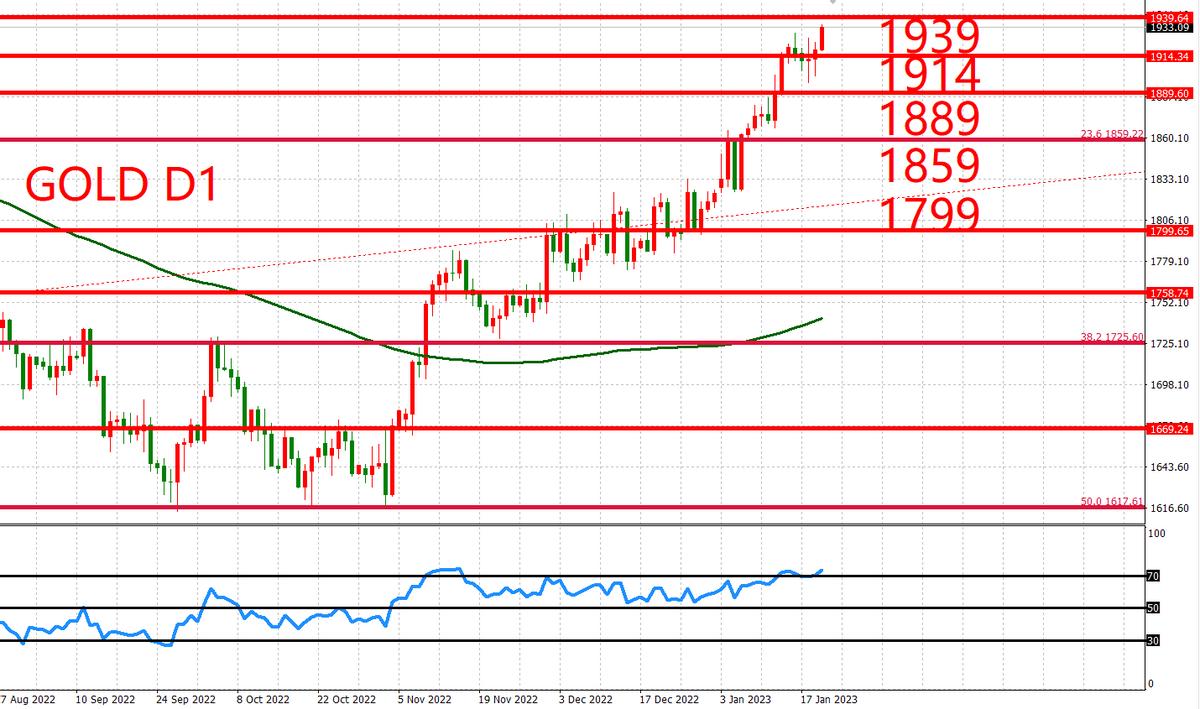Click the latest red candlestick near 1933
This screenshot has width=1200, height=709.
(822, 38)
